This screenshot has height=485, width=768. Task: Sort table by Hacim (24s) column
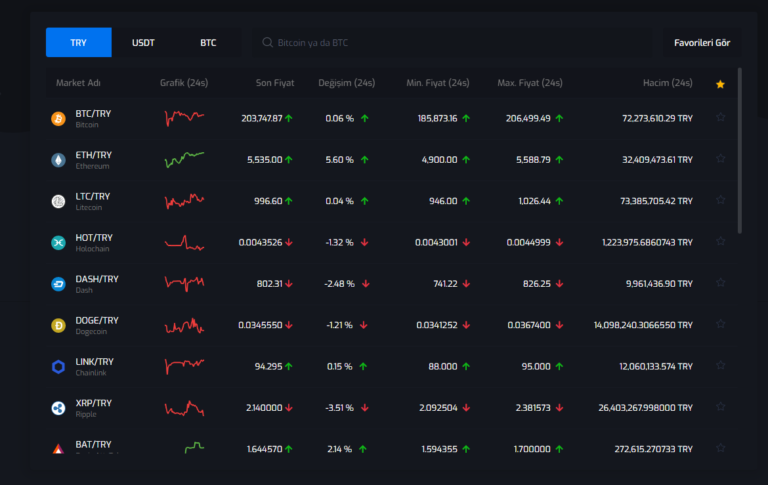667,83
